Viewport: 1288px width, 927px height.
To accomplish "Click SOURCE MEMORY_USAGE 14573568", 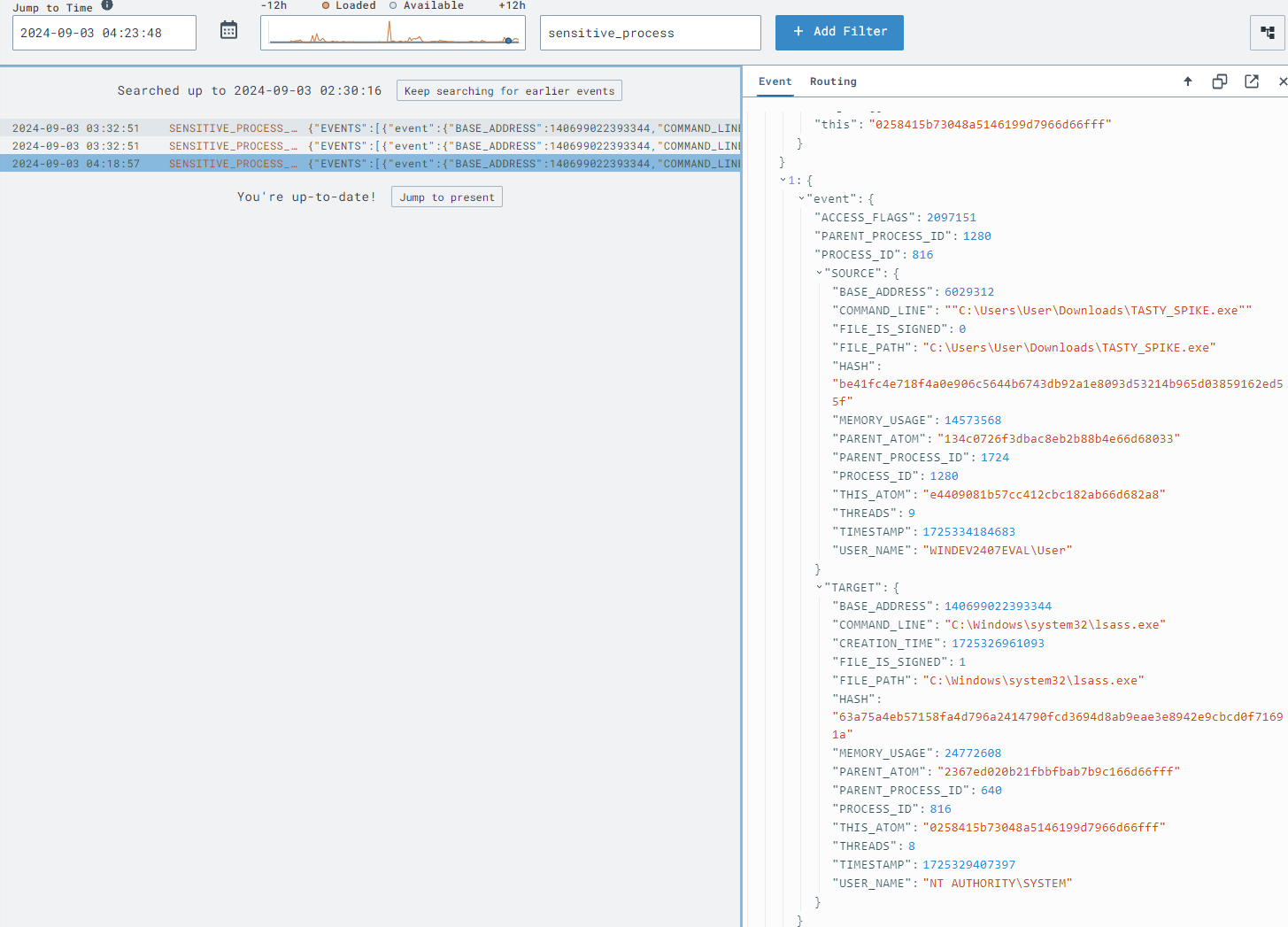I will coord(973,421).
